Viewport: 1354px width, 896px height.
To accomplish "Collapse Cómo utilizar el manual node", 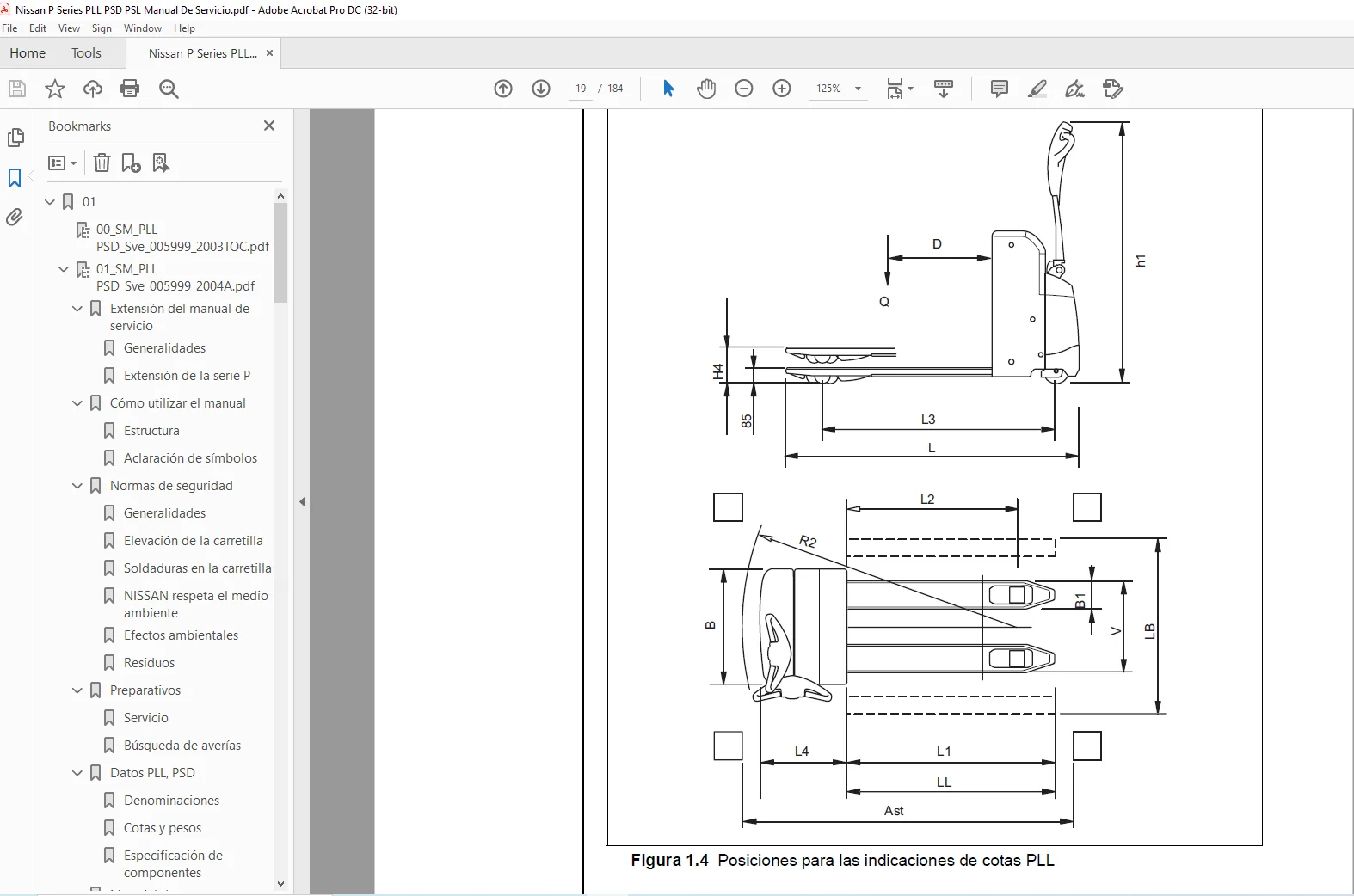I will pos(77,403).
